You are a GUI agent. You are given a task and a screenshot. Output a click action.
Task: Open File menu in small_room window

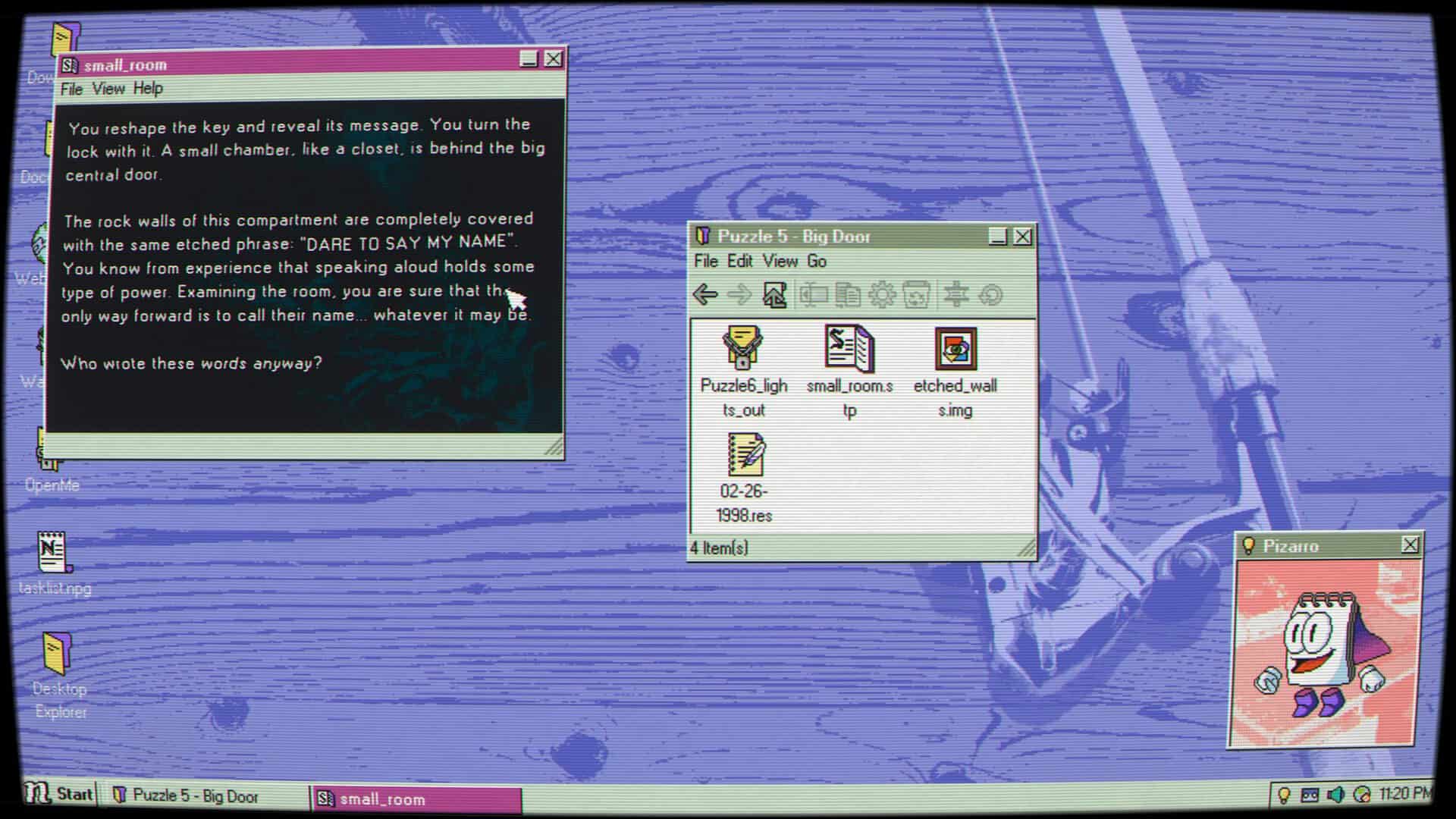click(x=71, y=89)
